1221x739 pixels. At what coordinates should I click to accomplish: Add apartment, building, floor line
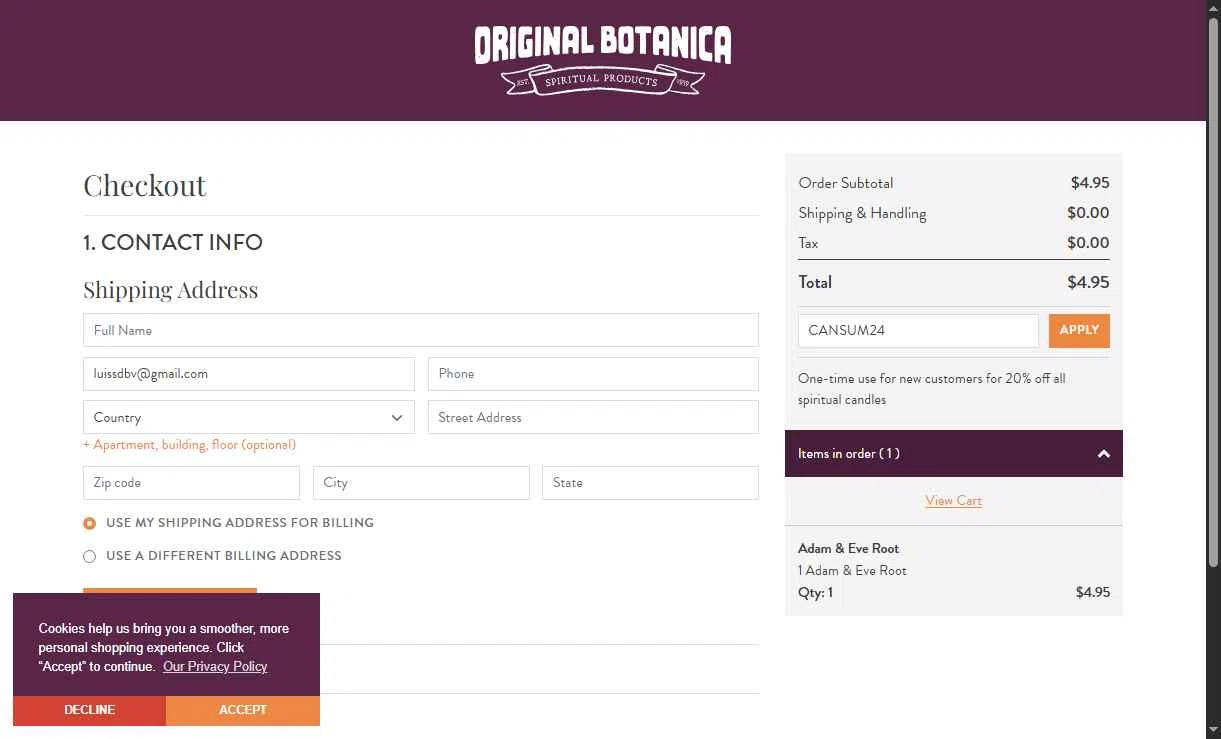(x=190, y=445)
